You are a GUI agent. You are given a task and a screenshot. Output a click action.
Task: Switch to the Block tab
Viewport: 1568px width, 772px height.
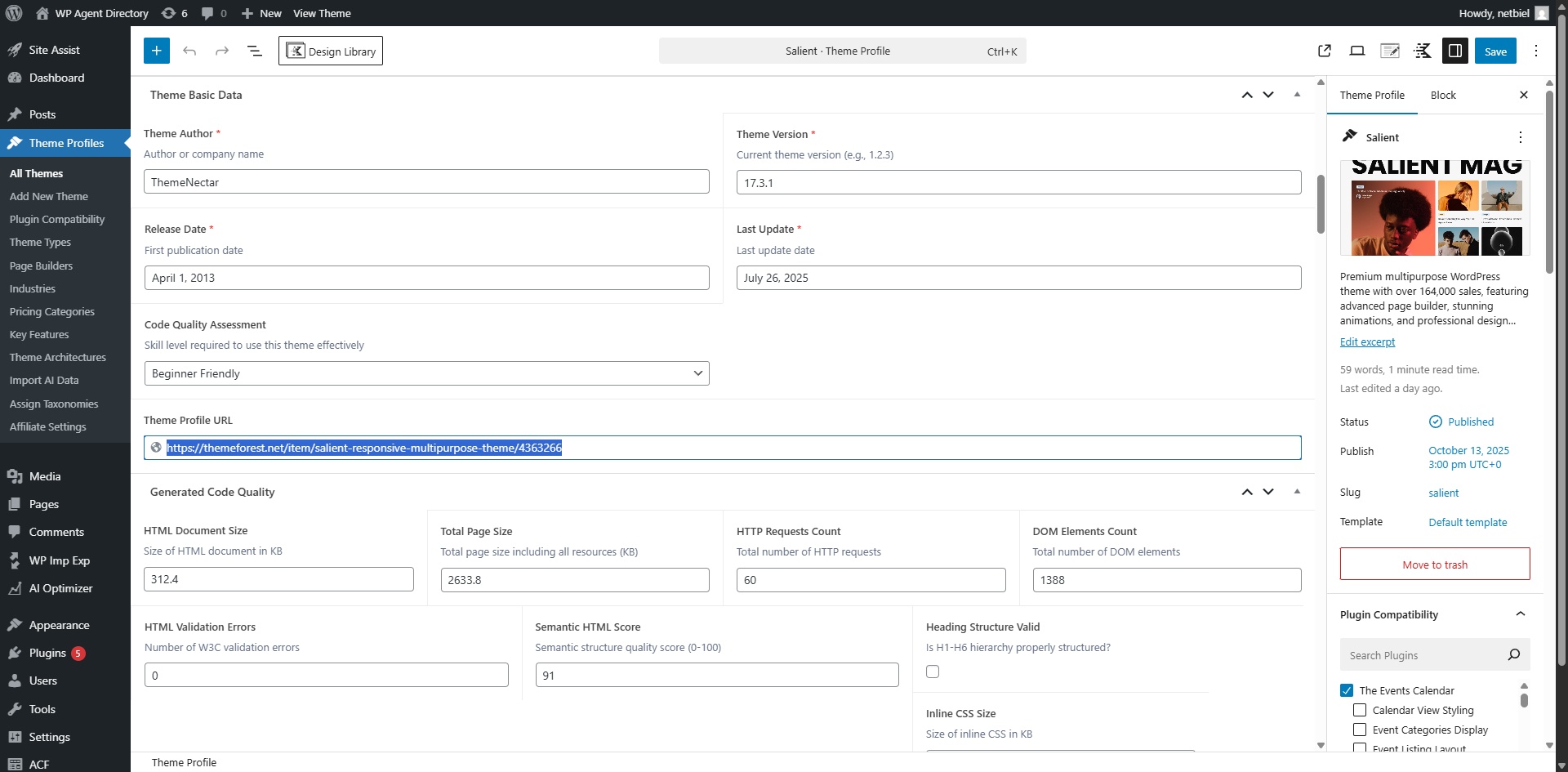coord(1443,95)
